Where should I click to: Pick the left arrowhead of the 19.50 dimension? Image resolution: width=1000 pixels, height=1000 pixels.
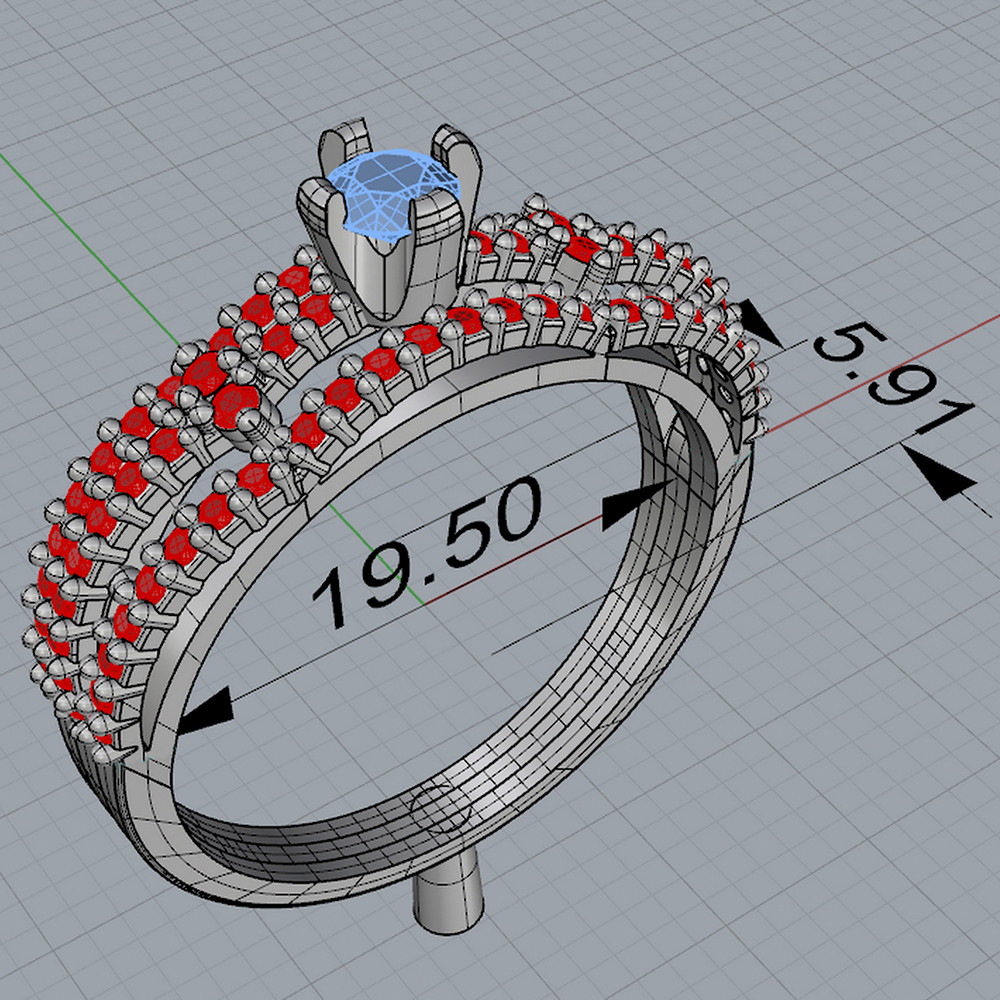(205, 711)
